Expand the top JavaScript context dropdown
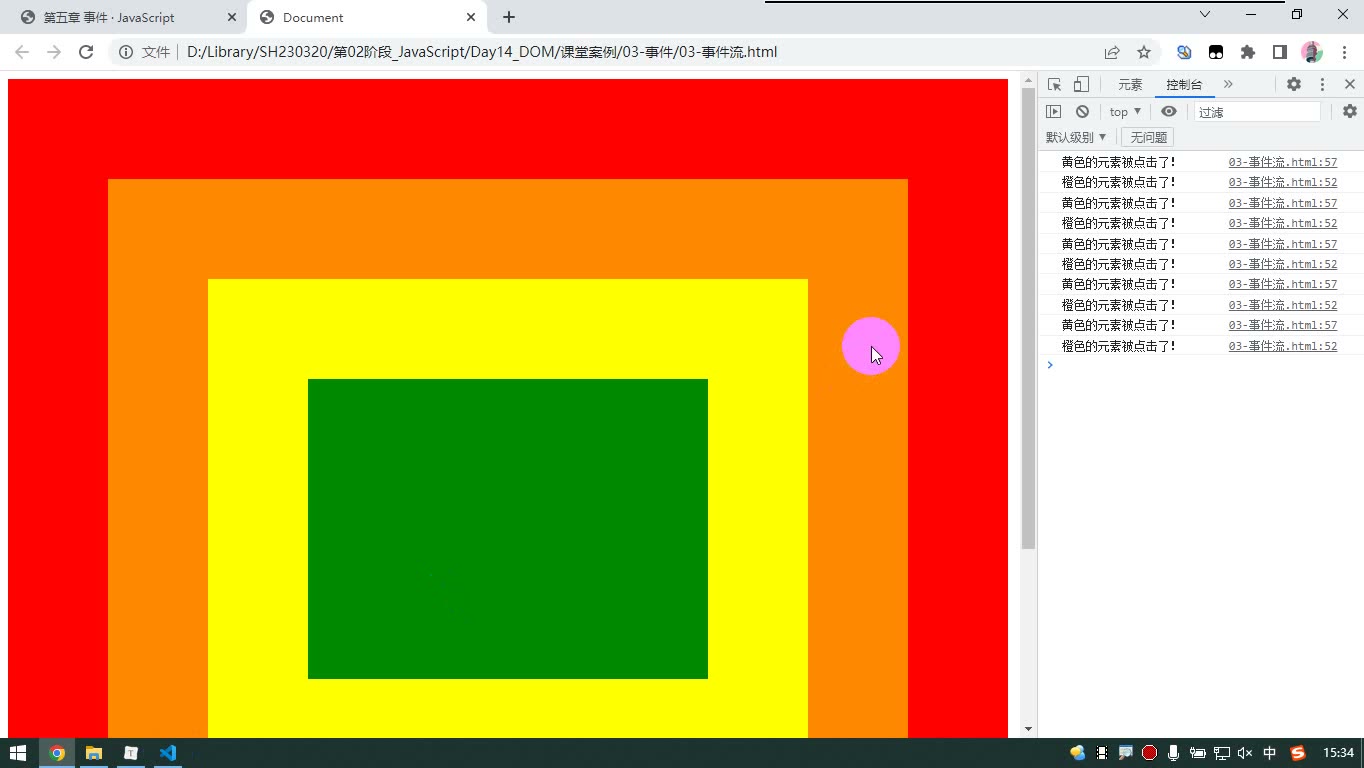 [1125, 112]
